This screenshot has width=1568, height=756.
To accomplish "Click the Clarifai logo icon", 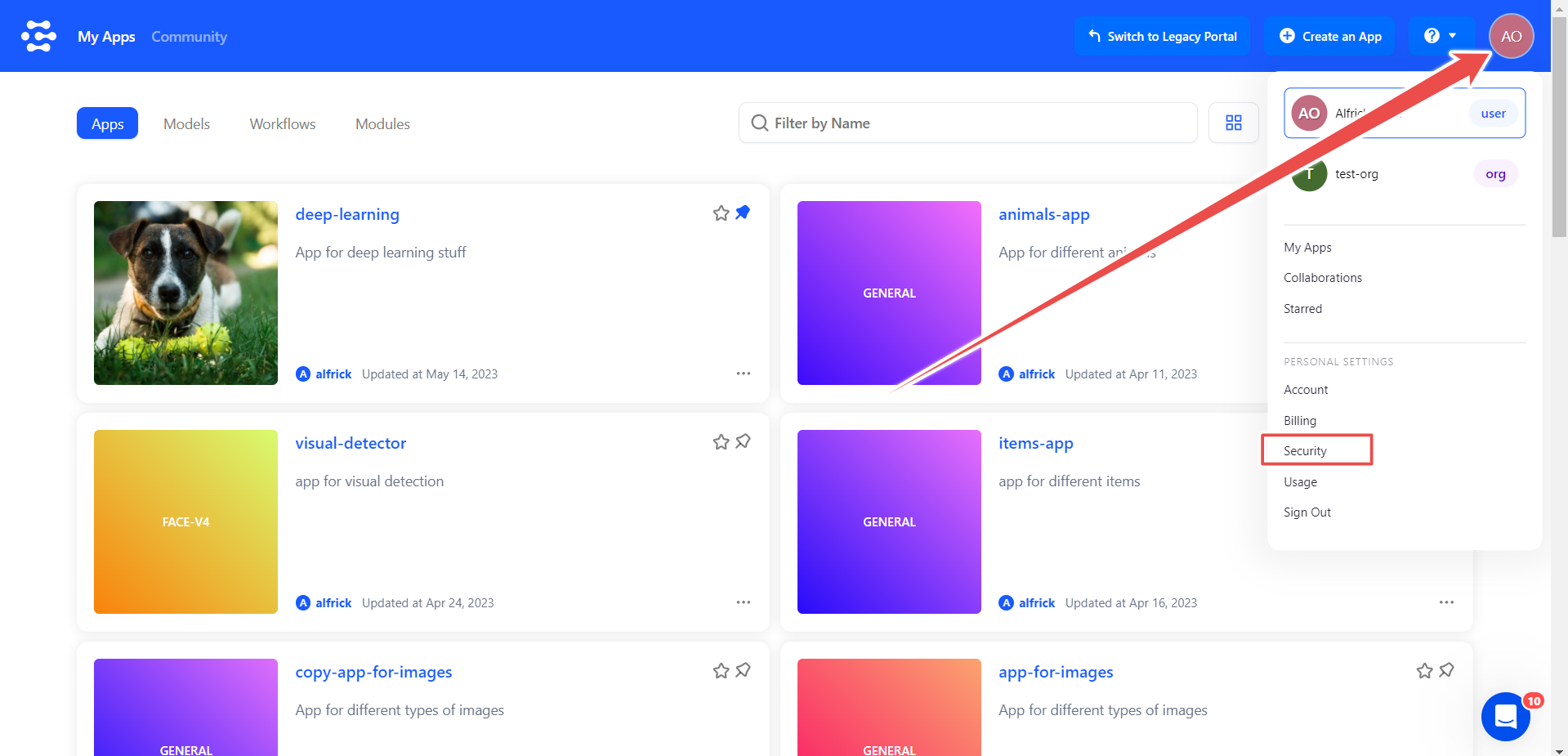I will coord(38,36).
